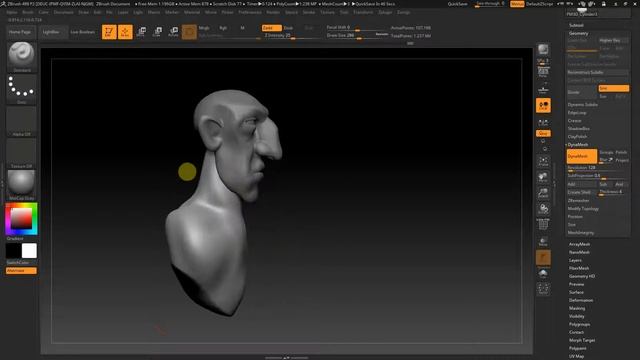
Task: Select the Edit mode icon
Action: pyautogui.click(x=109, y=32)
